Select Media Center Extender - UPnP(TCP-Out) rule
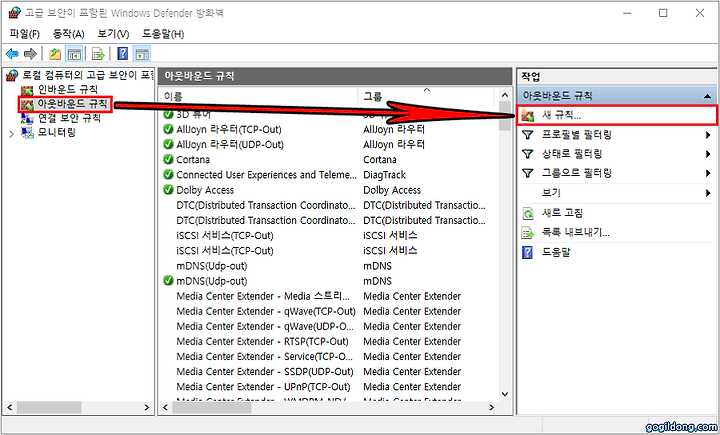 [263, 387]
